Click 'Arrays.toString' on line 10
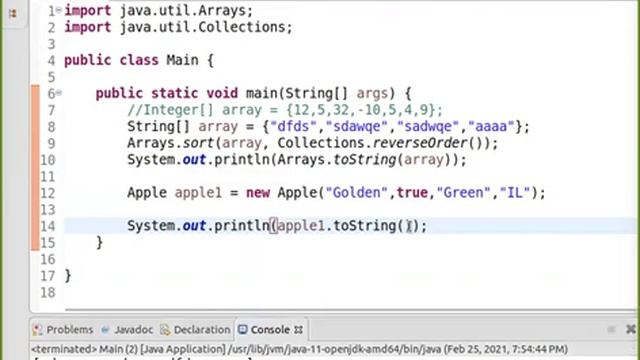 [x=337, y=160]
